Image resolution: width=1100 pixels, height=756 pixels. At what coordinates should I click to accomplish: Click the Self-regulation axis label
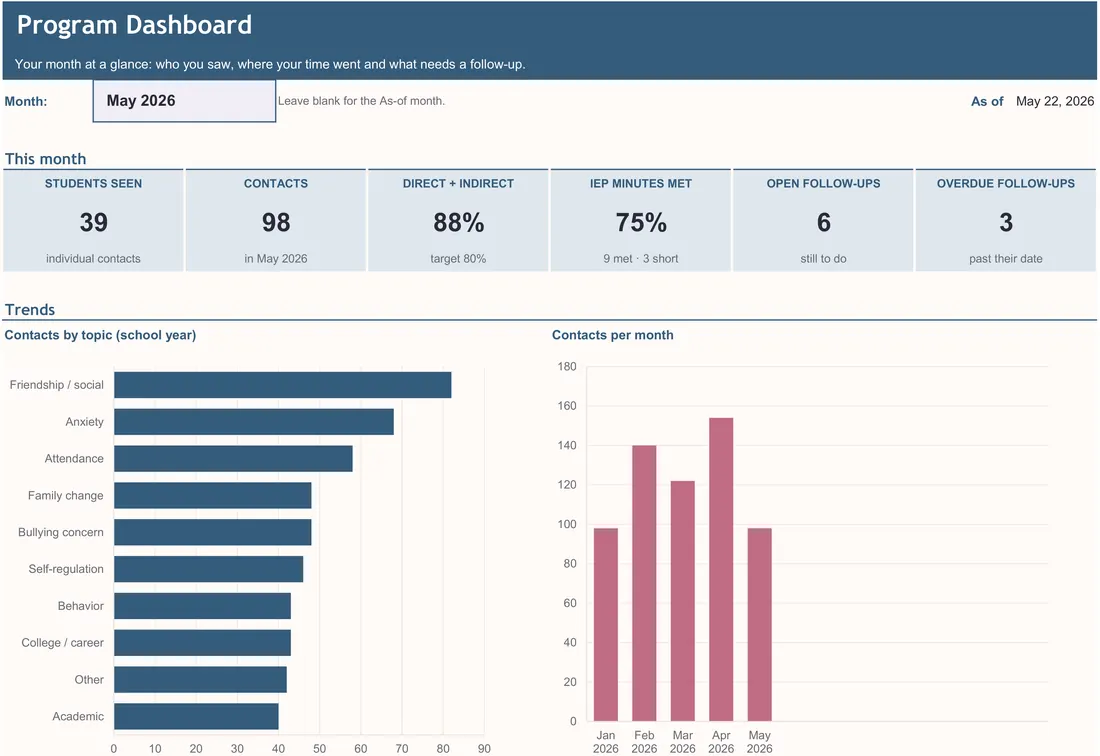coord(65,569)
